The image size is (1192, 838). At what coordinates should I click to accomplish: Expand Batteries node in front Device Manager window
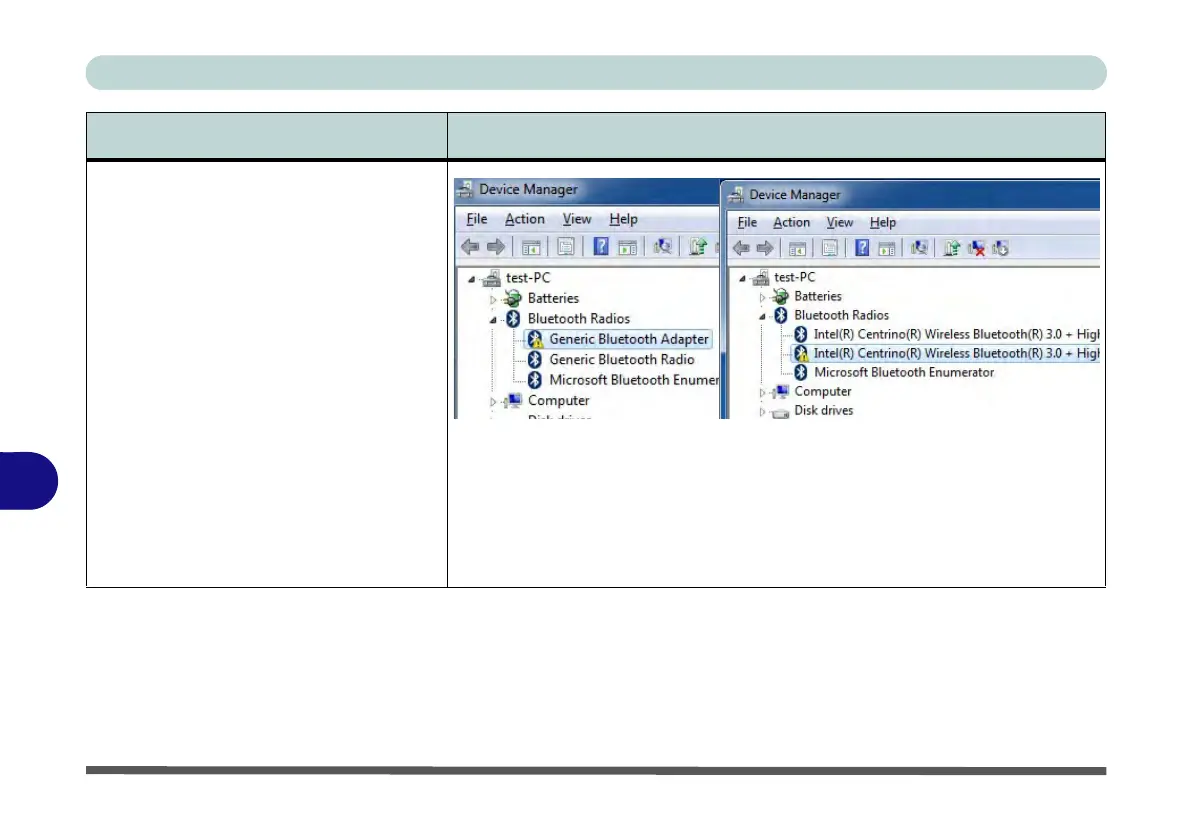click(x=762, y=297)
